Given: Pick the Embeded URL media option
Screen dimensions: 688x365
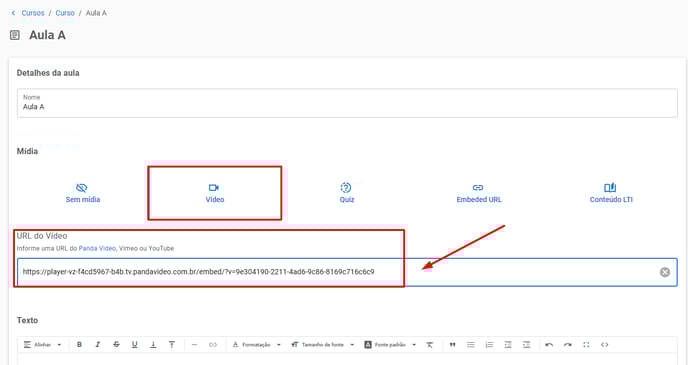Looking at the screenshot, I should pos(479,193).
